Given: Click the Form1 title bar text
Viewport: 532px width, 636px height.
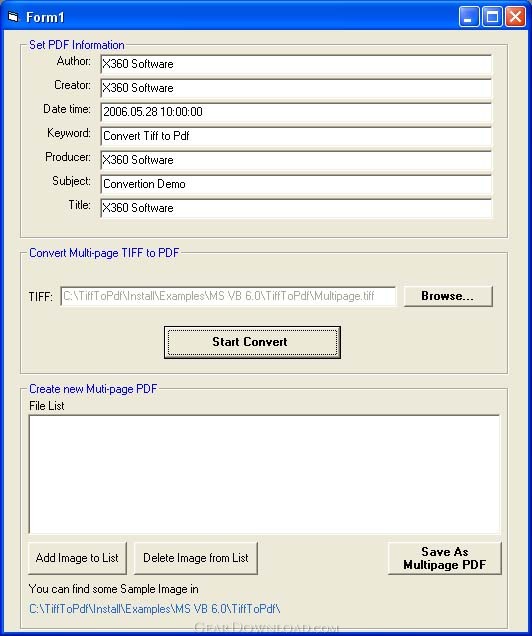Looking at the screenshot, I should tap(45, 17).
